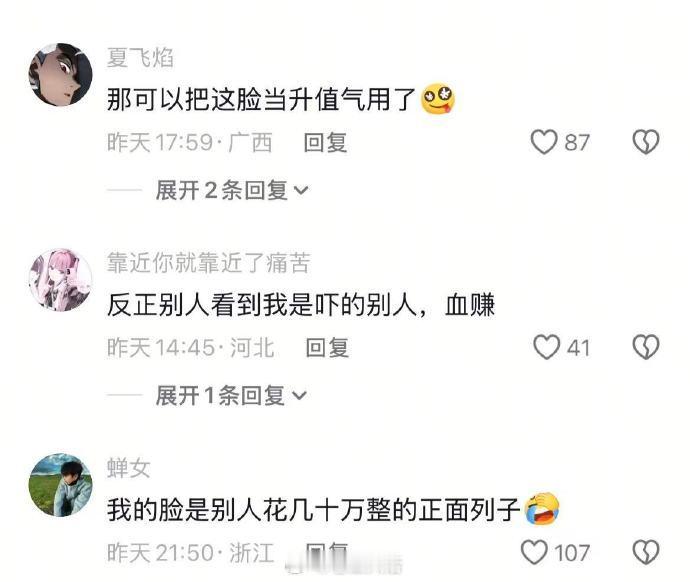Image resolution: width=690 pixels, height=582 pixels.
Task: Reply to the 血赚 comment
Action: (x=327, y=348)
